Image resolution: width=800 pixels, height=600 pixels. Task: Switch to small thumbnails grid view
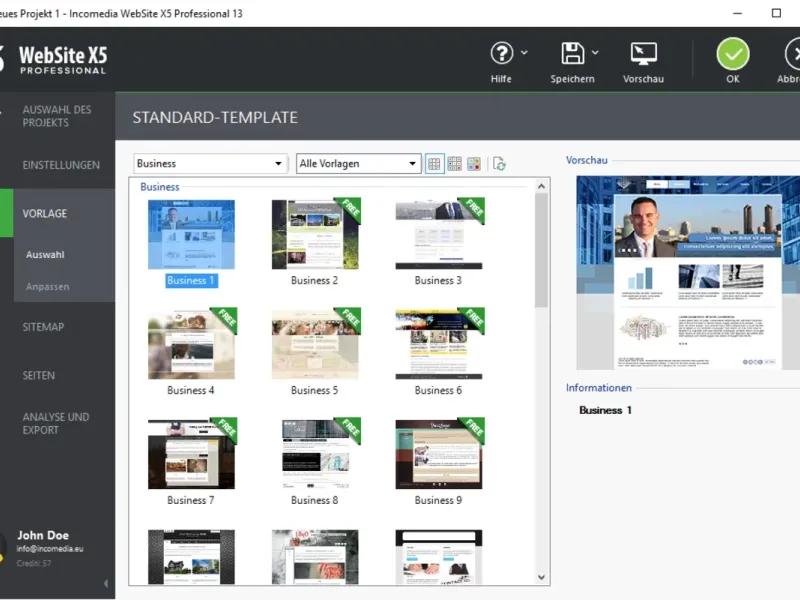[434, 164]
